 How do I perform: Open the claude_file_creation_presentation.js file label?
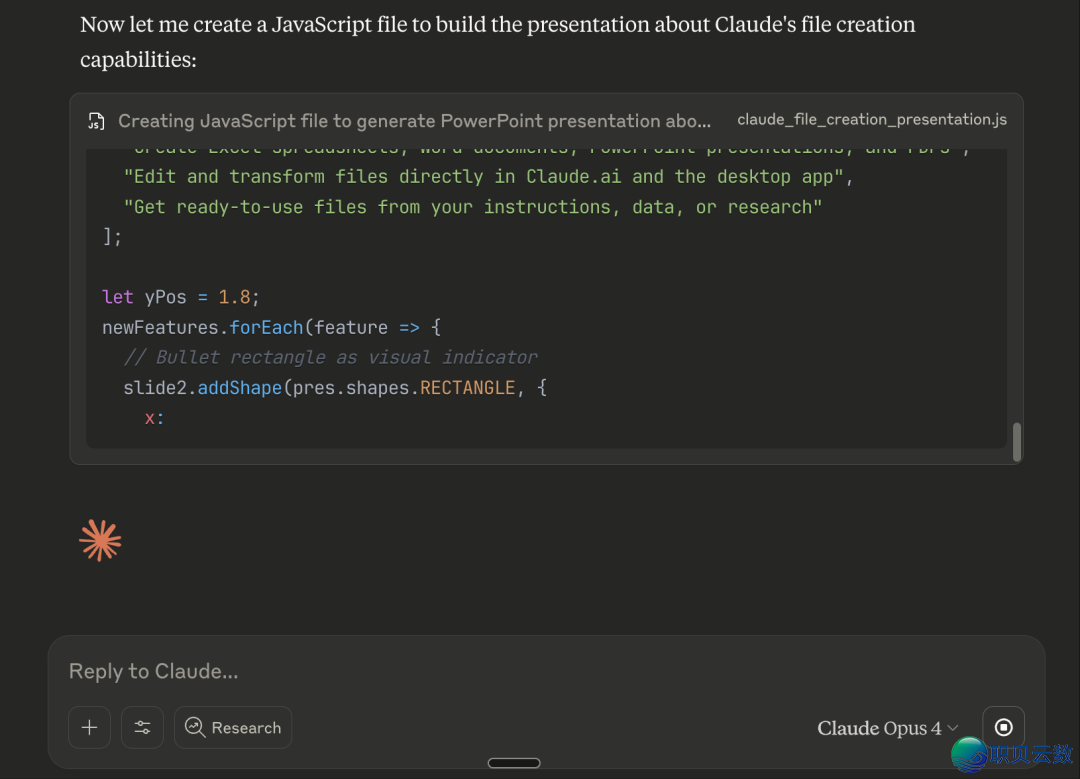[x=872, y=120]
